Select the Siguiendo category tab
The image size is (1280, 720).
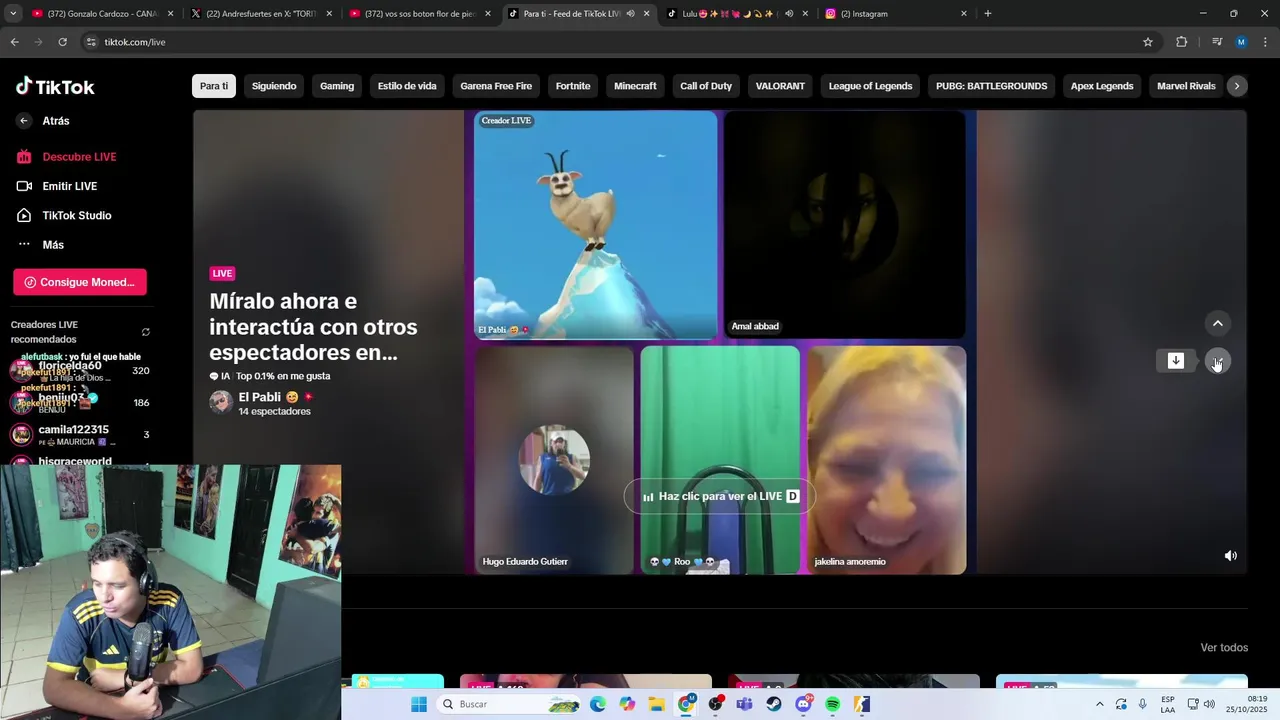(274, 86)
